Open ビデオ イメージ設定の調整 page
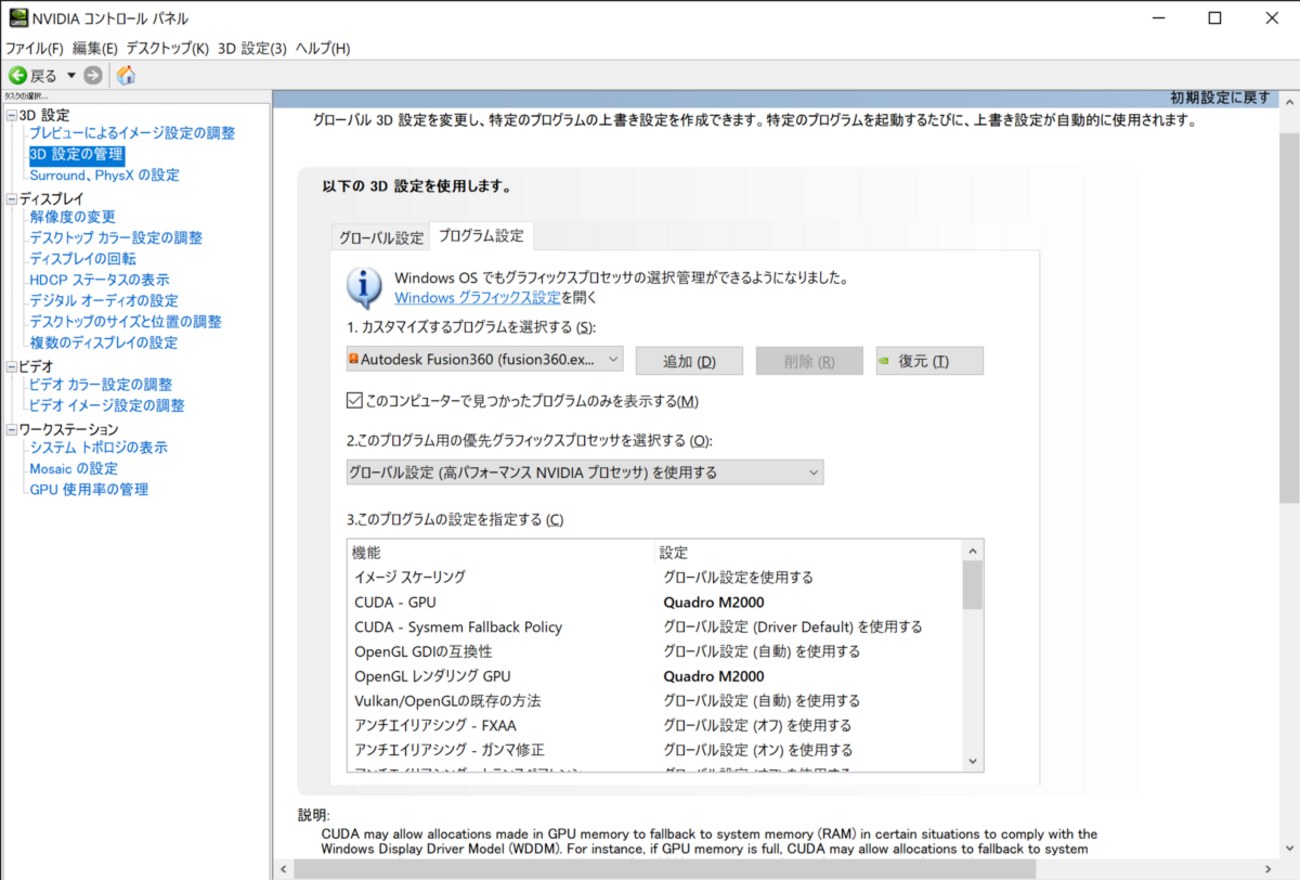The width and height of the screenshot is (1300, 880). point(107,406)
